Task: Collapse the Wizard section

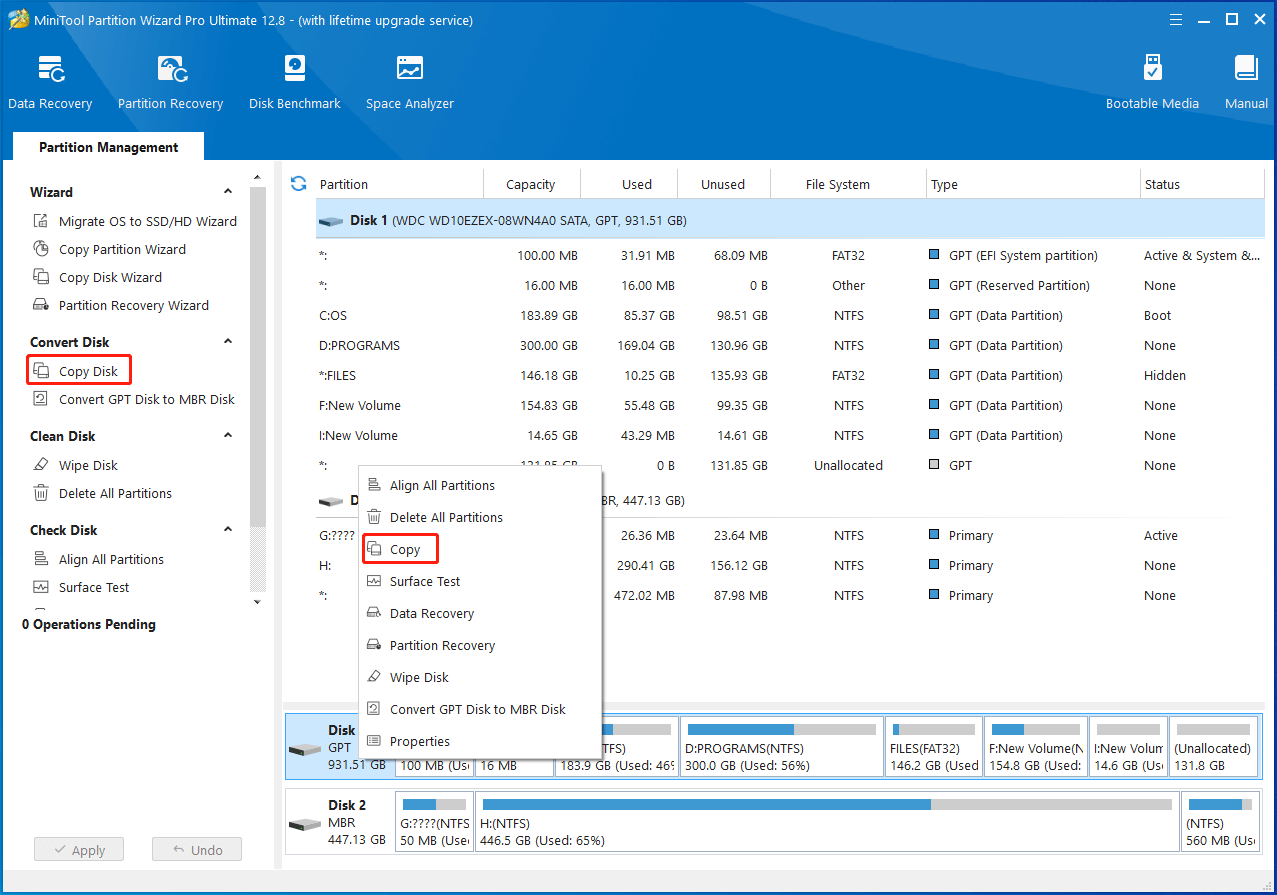Action: click(228, 192)
